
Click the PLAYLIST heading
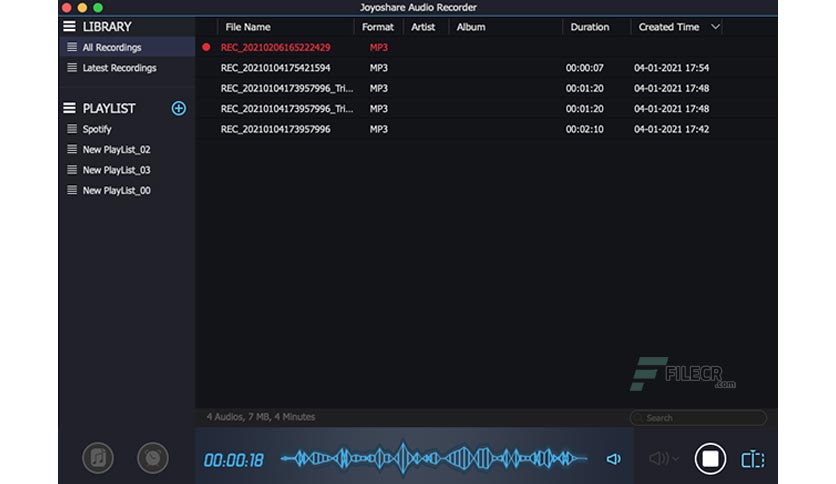pyautogui.click(x=109, y=108)
